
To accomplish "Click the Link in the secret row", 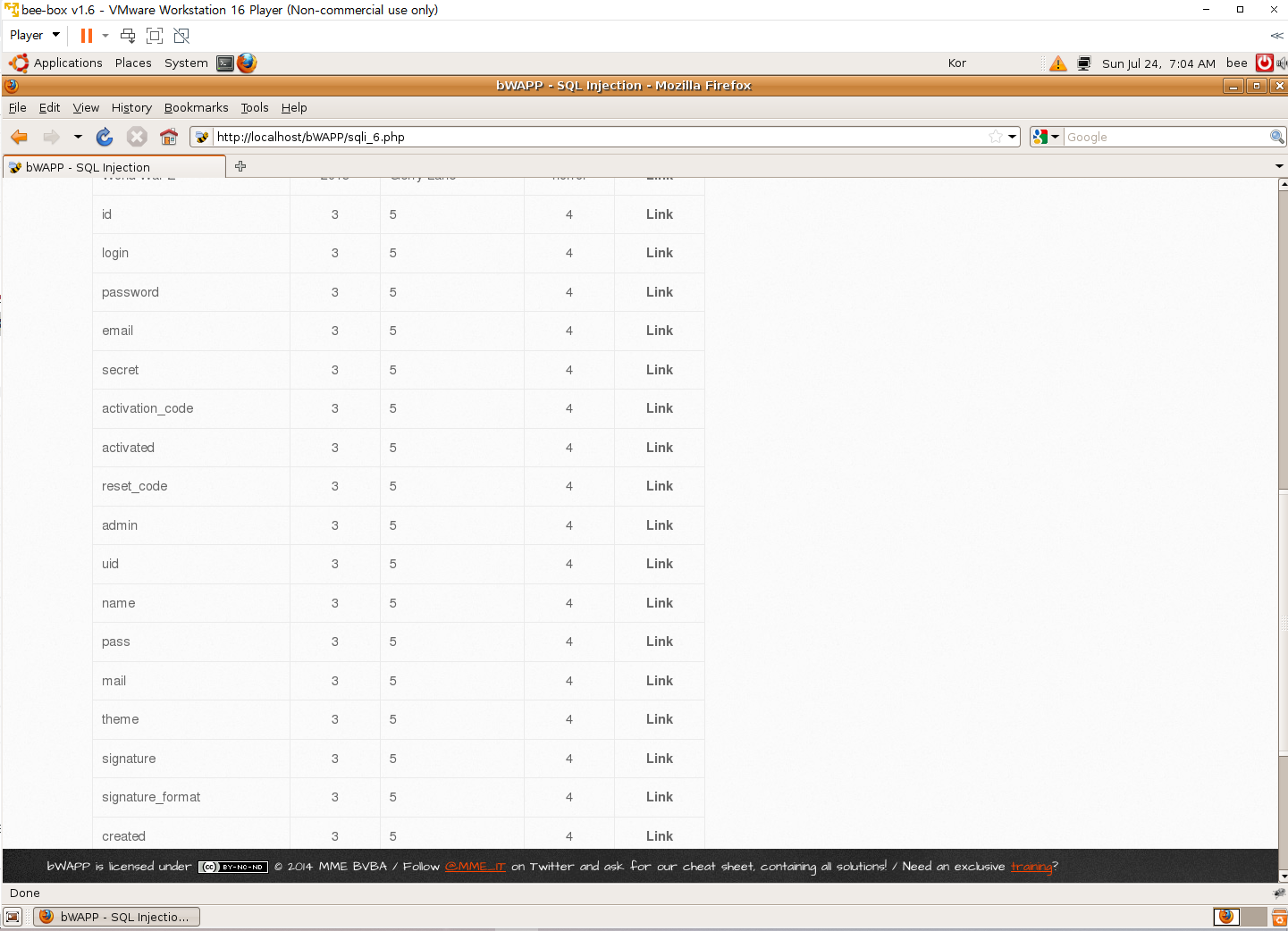I will [x=660, y=370].
